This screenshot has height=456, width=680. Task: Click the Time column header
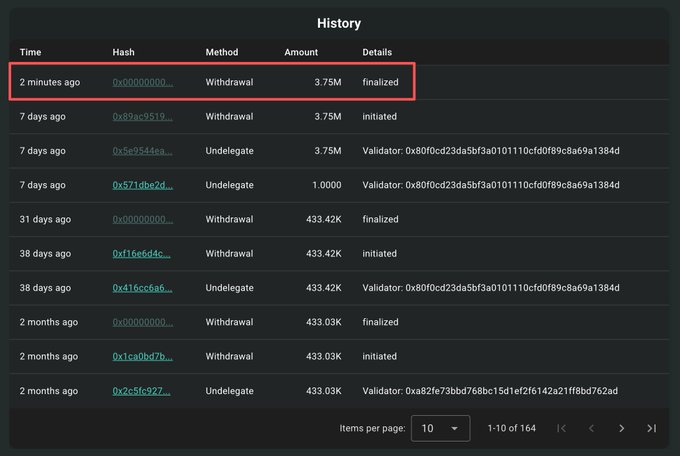click(30, 52)
